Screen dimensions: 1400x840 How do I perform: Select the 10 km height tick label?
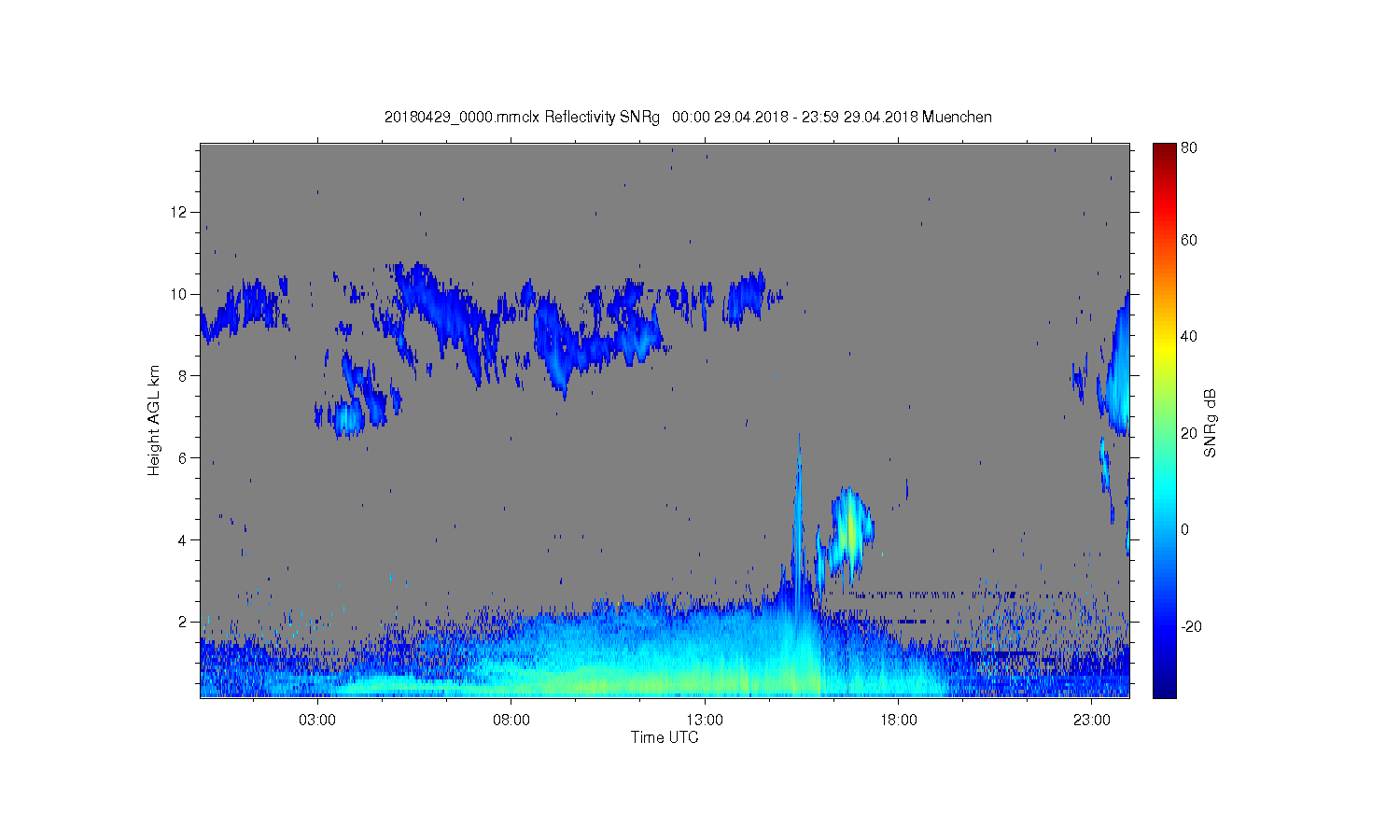[178, 294]
